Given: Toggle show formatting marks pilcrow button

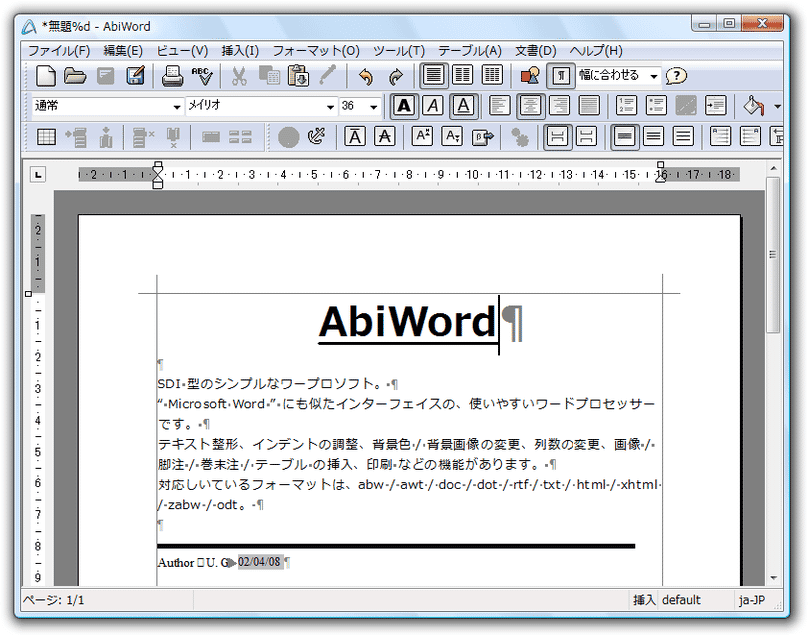Looking at the screenshot, I should click(x=561, y=76).
